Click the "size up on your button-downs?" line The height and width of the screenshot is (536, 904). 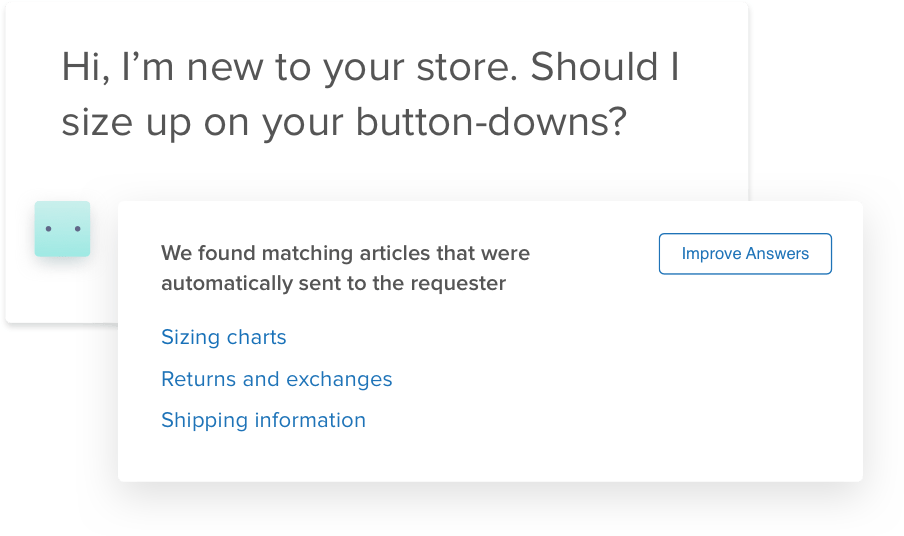coord(343,122)
